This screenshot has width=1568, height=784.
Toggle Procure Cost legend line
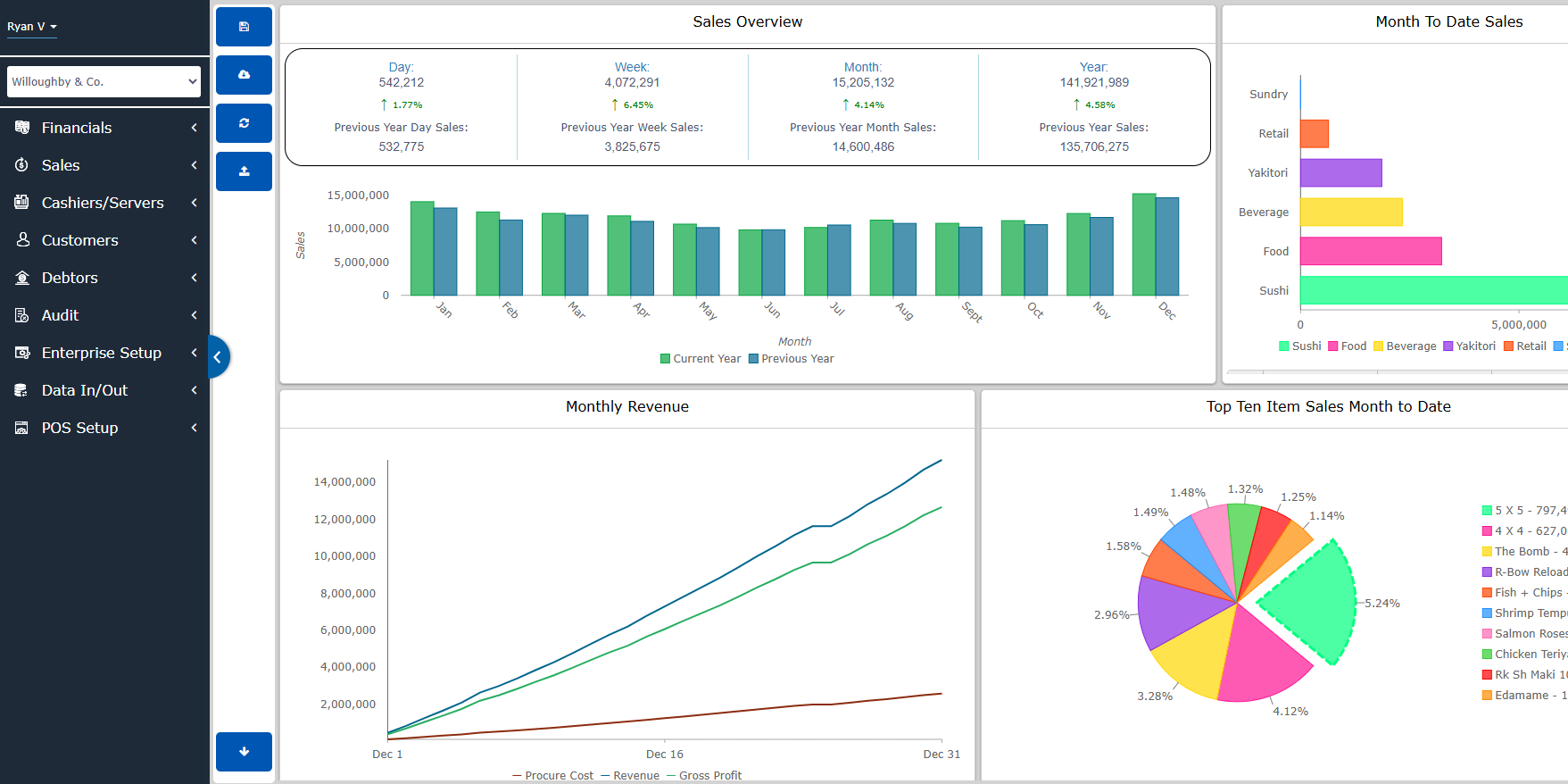552,775
